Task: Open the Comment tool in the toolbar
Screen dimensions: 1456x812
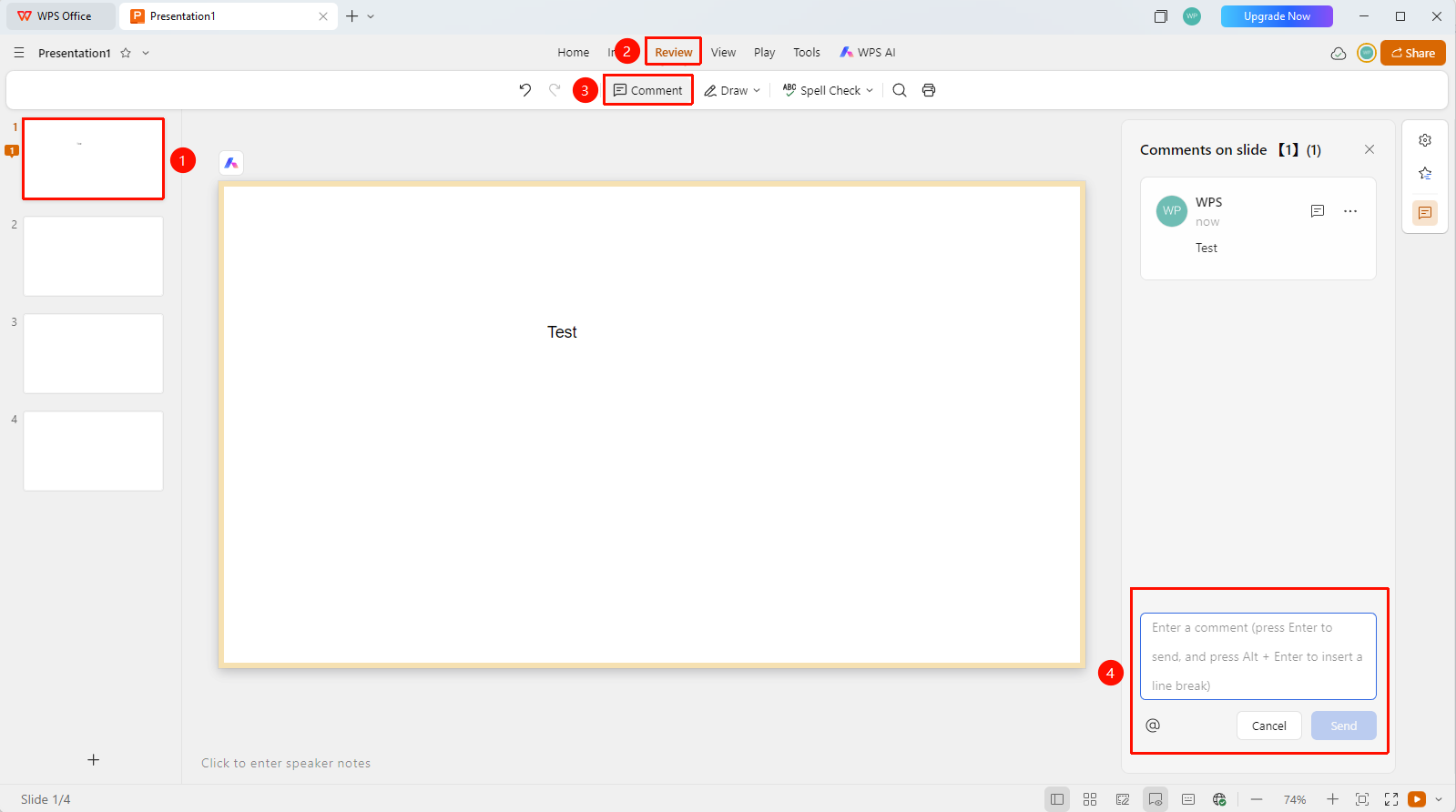Action: (648, 90)
